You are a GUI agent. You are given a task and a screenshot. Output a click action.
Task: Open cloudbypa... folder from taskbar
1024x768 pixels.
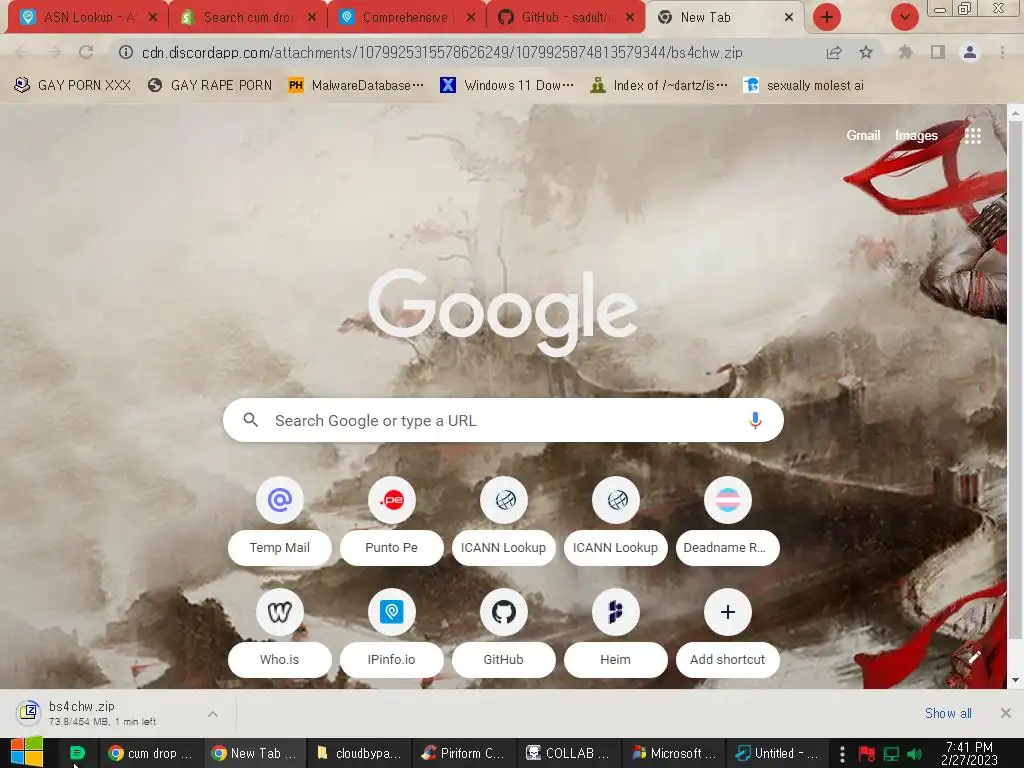coord(360,753)
